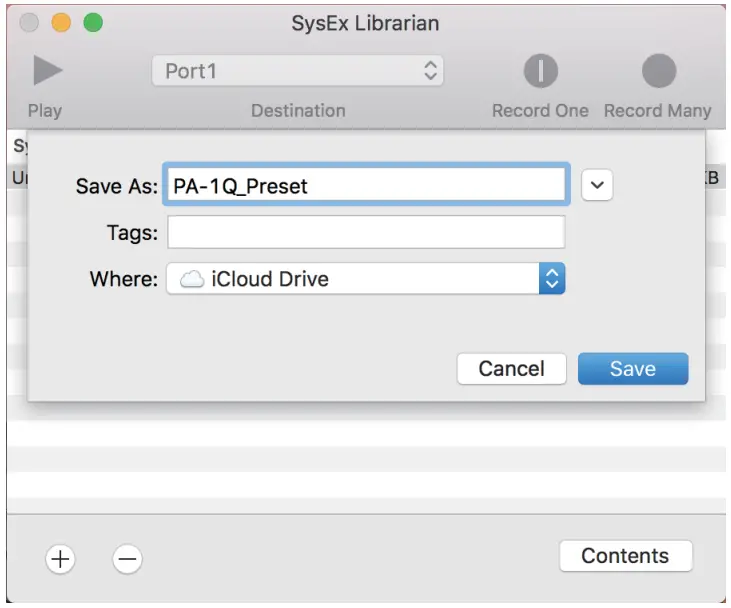Image resolution: width=731 pixels, height=608 pixels.
Task: Click the blue Save button
Action: point(632,369)
